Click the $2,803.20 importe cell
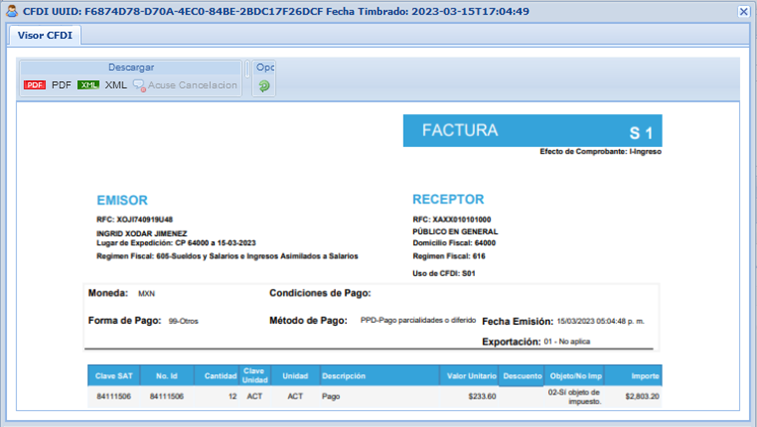 pyautogui.click(x=641, y=396)
